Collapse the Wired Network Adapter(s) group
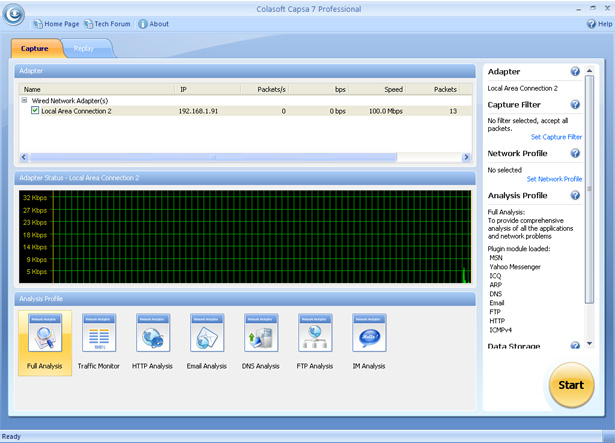 pos(24,100)
